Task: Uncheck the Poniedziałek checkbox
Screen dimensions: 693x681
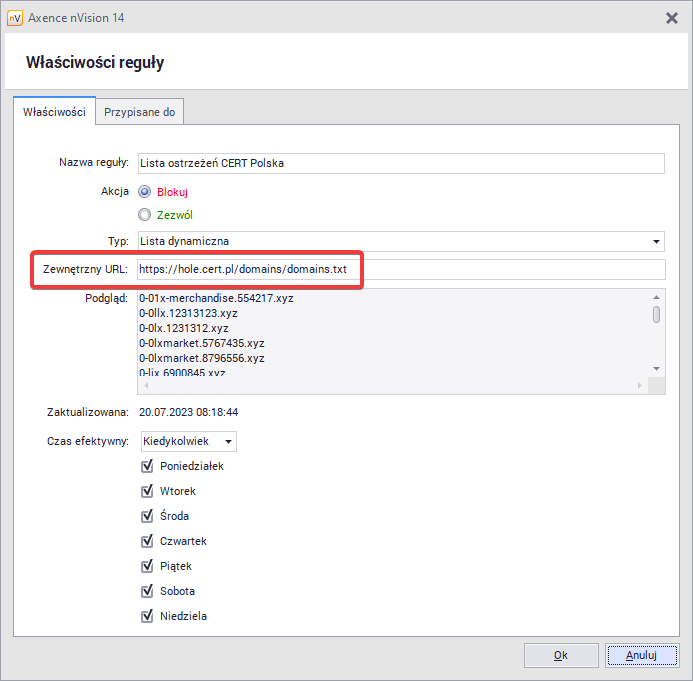Action: [x=147, y=466]
